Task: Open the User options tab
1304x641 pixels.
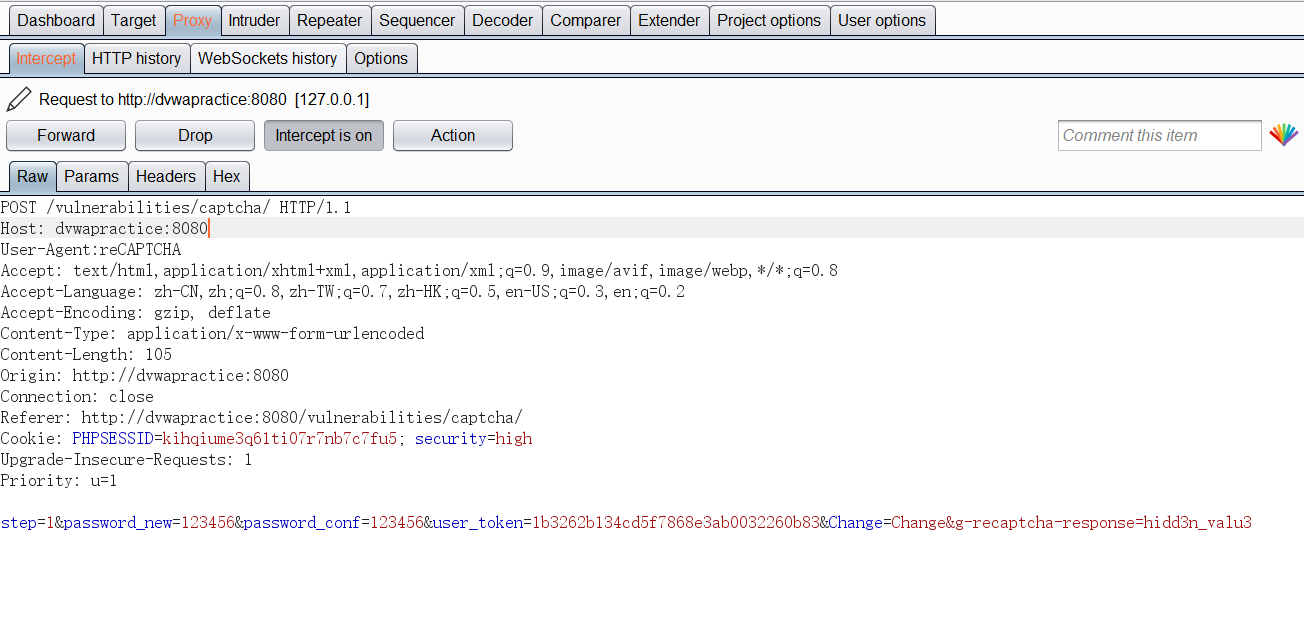Action: coord(882,20)
